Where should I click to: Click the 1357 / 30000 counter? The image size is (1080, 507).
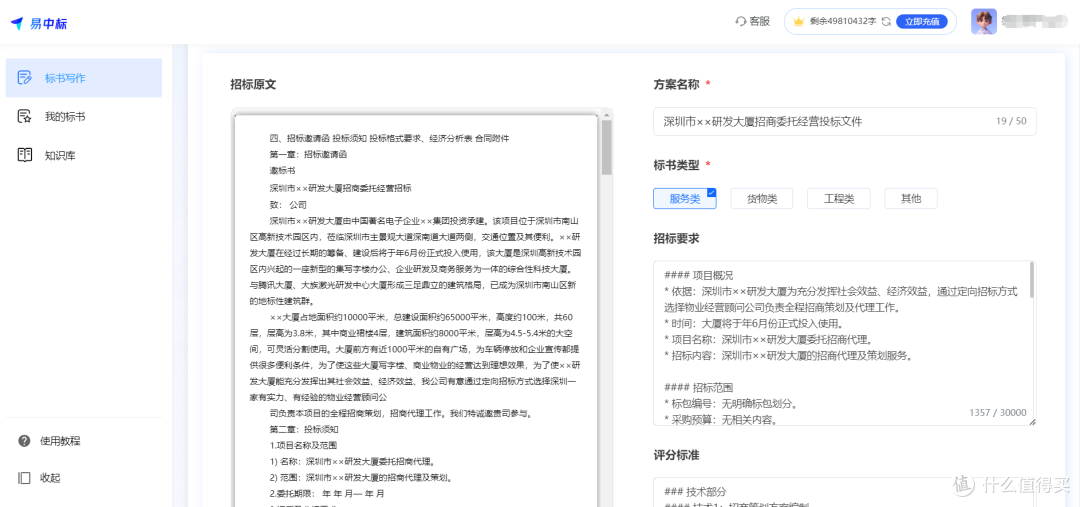pyautogui.click(x=997, y=413)
